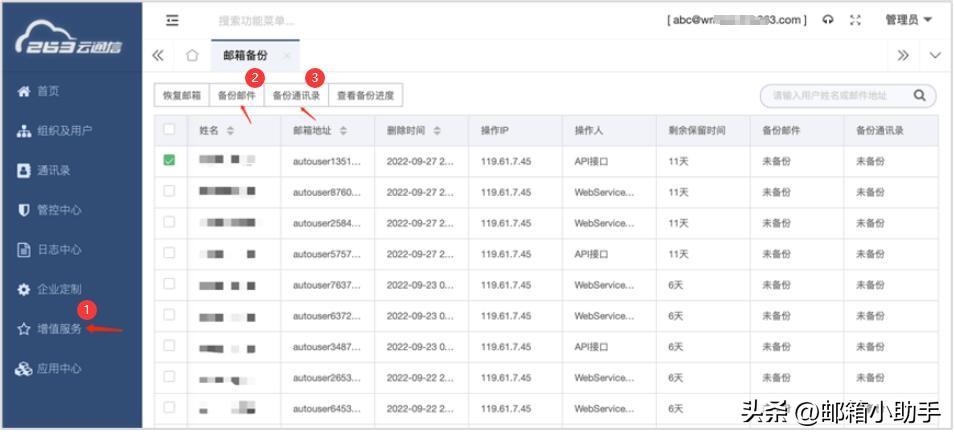Toggle the select-all header checkbox

coord(169,129)
